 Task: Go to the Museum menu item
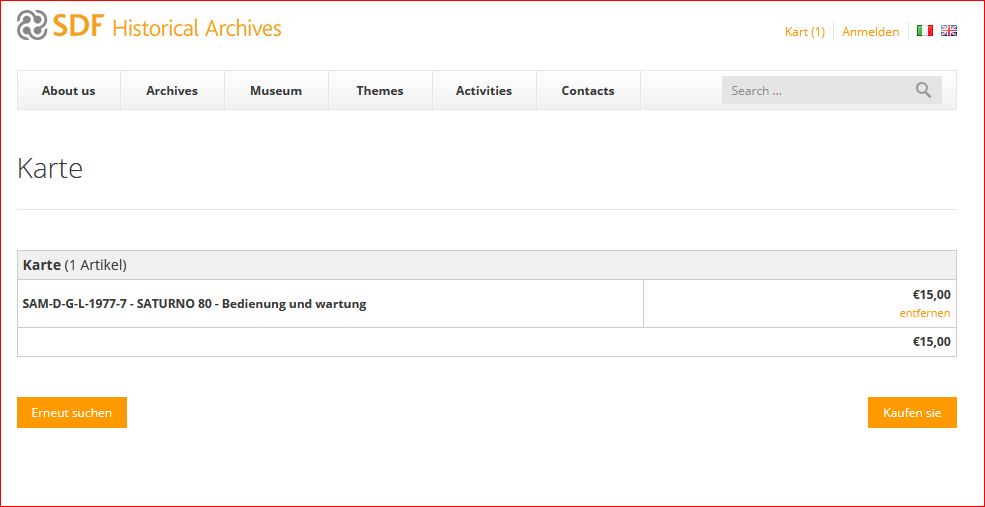coord(276,91)
